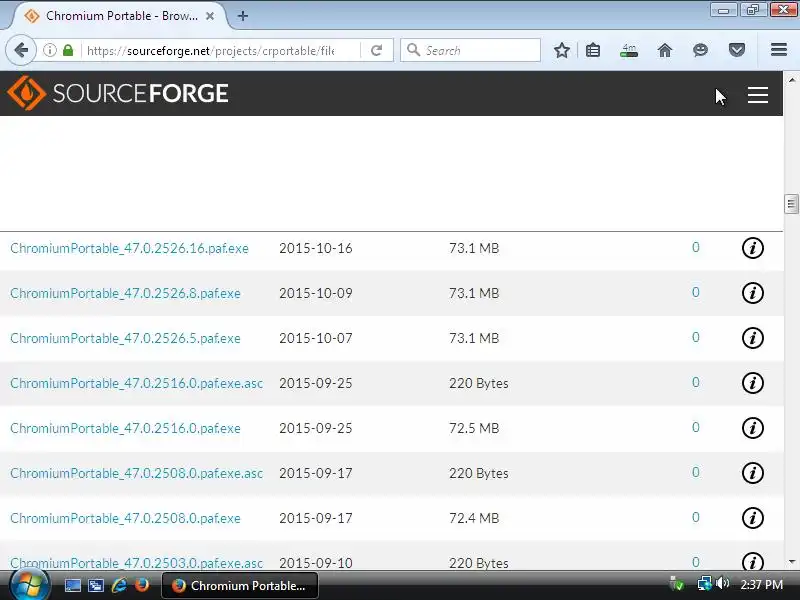The image size is (800, 600).
Task: Download ChromiumPortable_47.0.2508.0.paf.exe.asc
Action: [136, 473]
